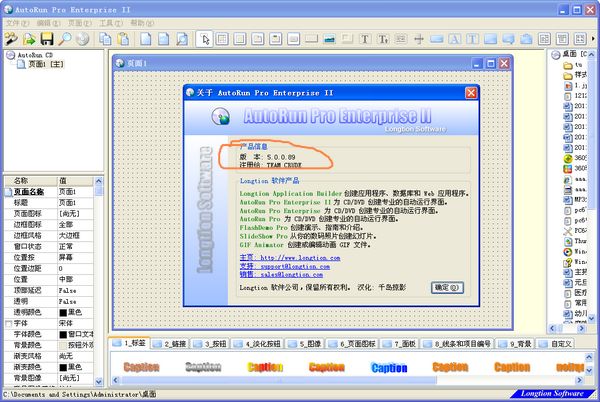This screenshot has width=600, height=402.
Task: Close the About AutoRun Pro dialog
Action: click(x=471, y=93)
